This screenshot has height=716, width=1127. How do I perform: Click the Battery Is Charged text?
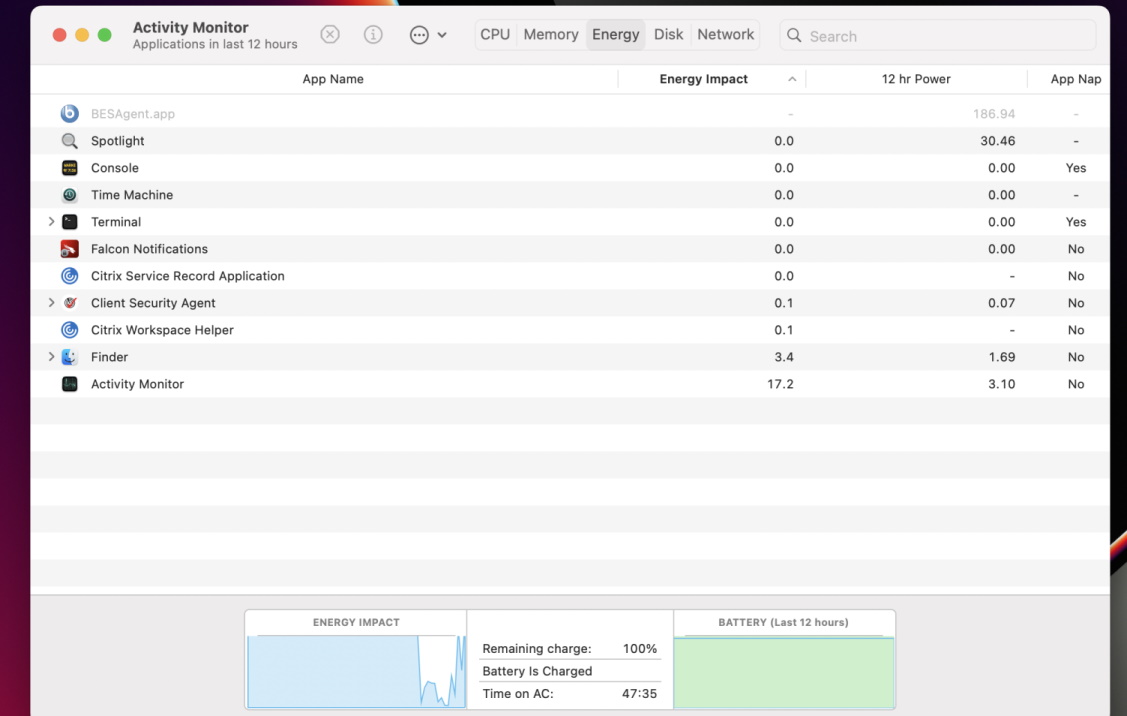point(537,671)
